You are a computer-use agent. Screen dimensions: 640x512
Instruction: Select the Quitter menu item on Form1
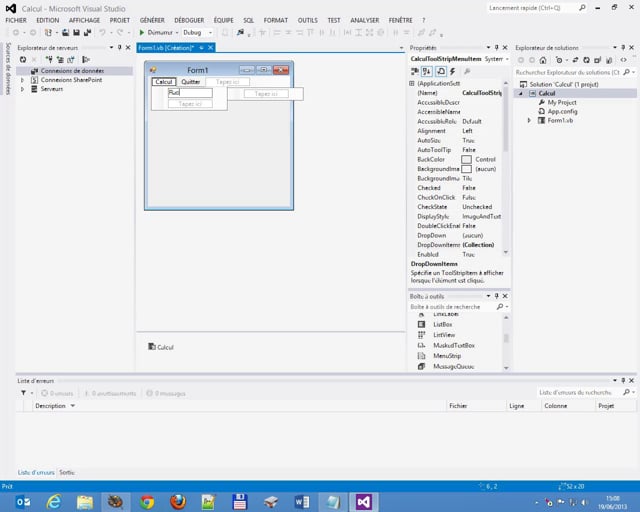coord(191,82)
